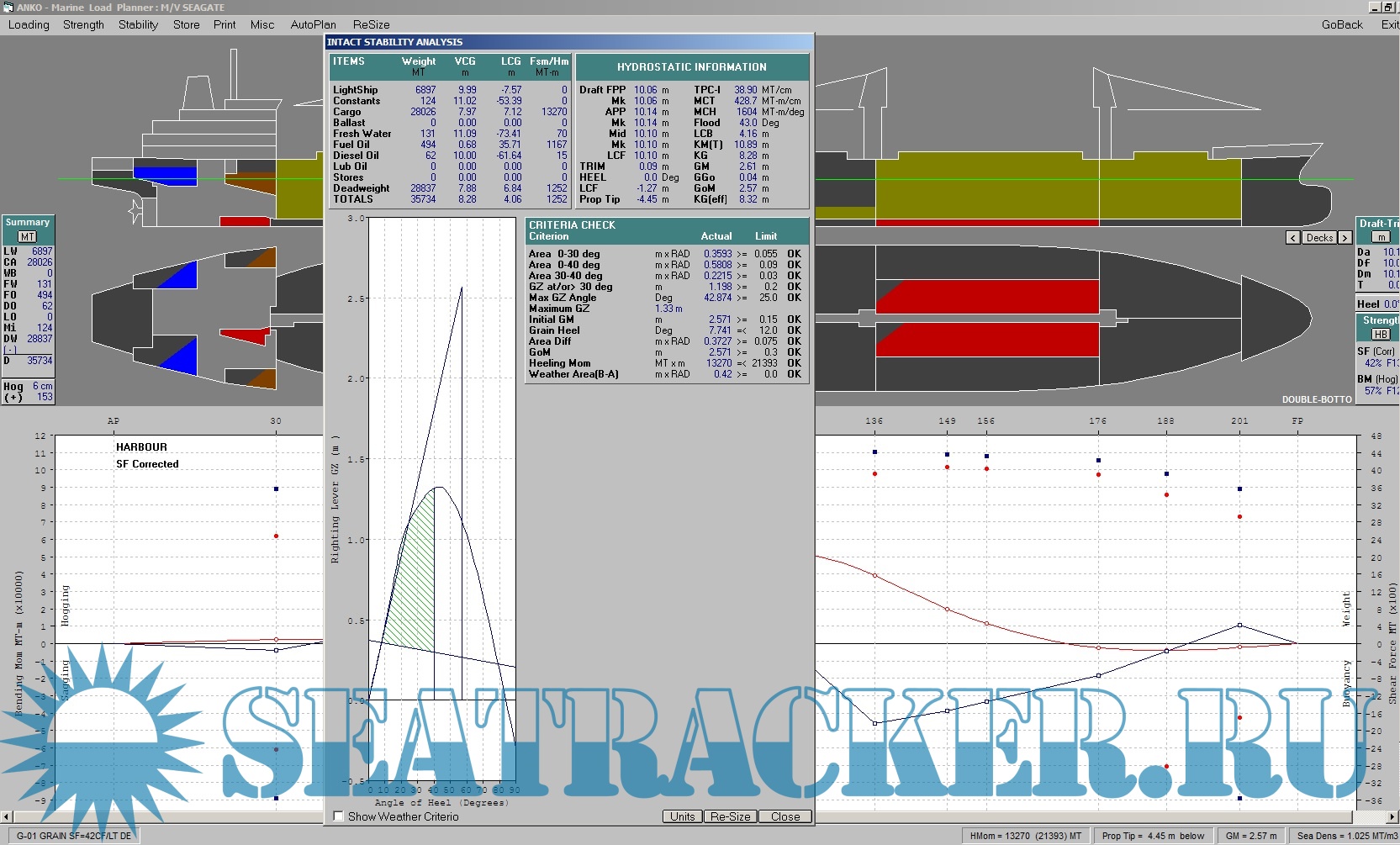Open the Loading menu

tap(29, 24)
